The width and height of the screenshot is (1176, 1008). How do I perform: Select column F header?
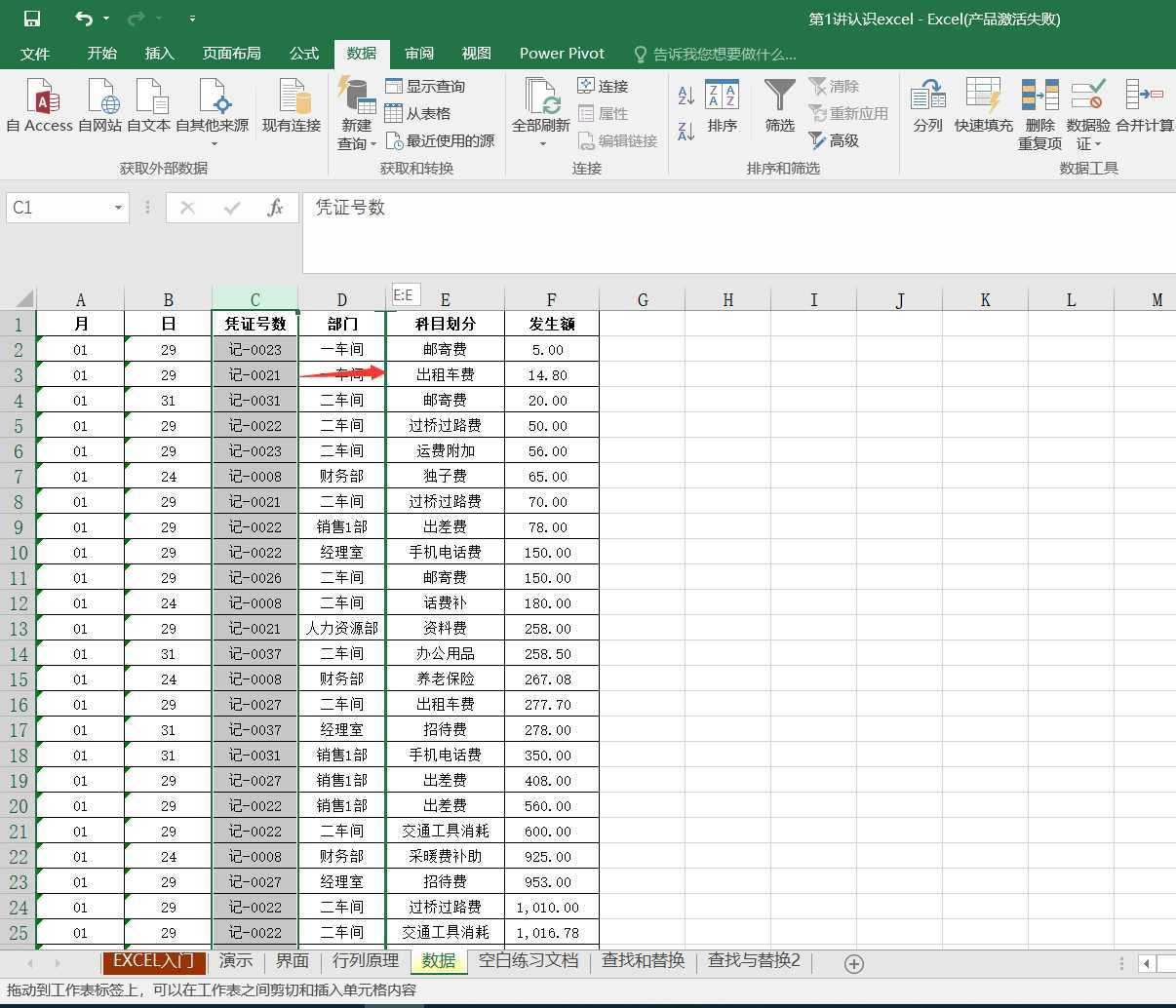pyautogui.click(x=551, y=299)
